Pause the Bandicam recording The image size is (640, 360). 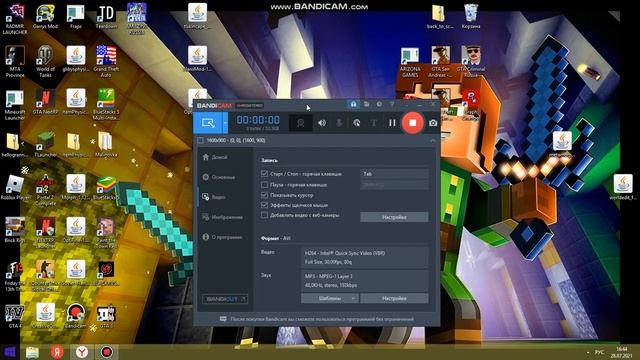392,122
